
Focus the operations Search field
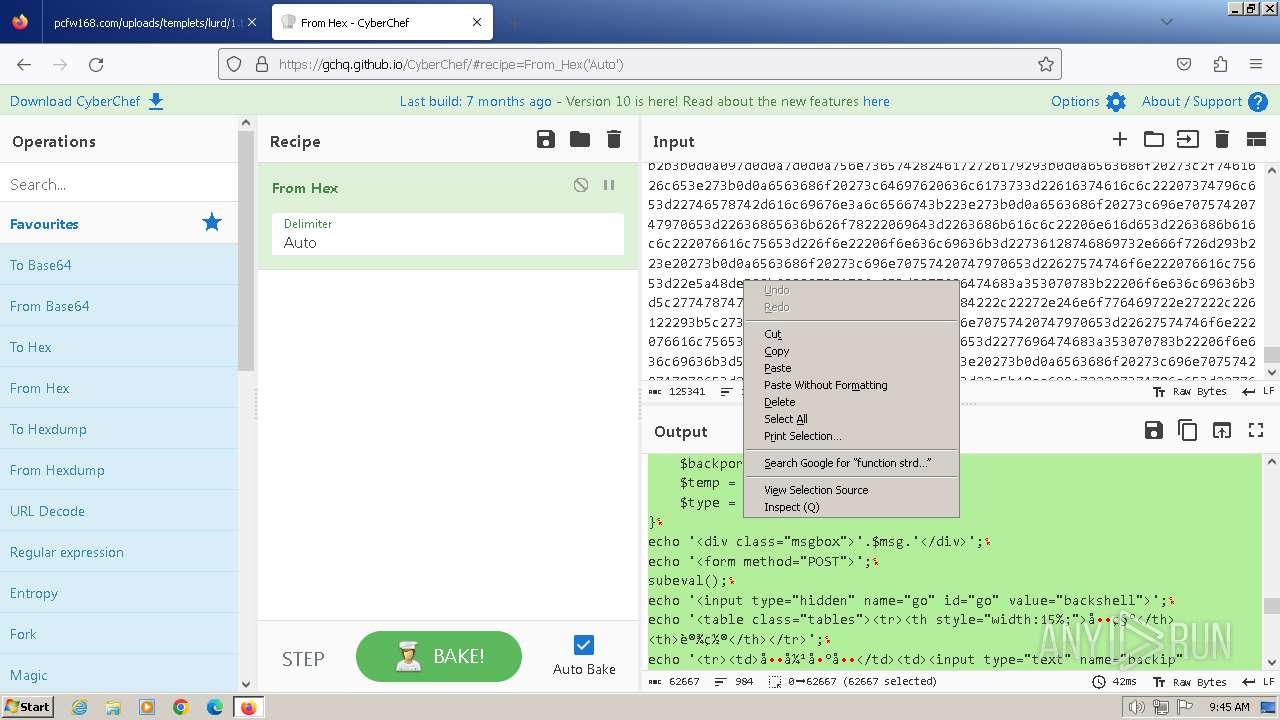click(118, 184)
